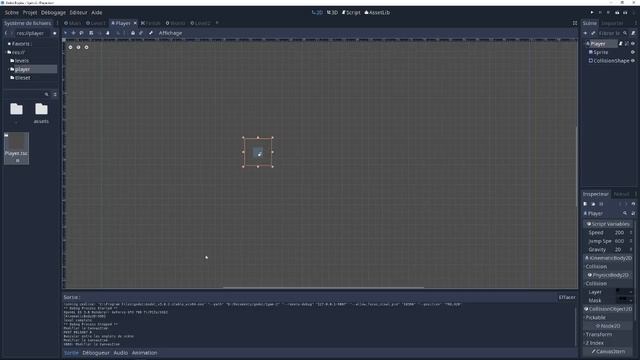The width and height of the screenshot is (640, 360).
Task: Collapse the res:// root folder
Action: pos(7,52)
